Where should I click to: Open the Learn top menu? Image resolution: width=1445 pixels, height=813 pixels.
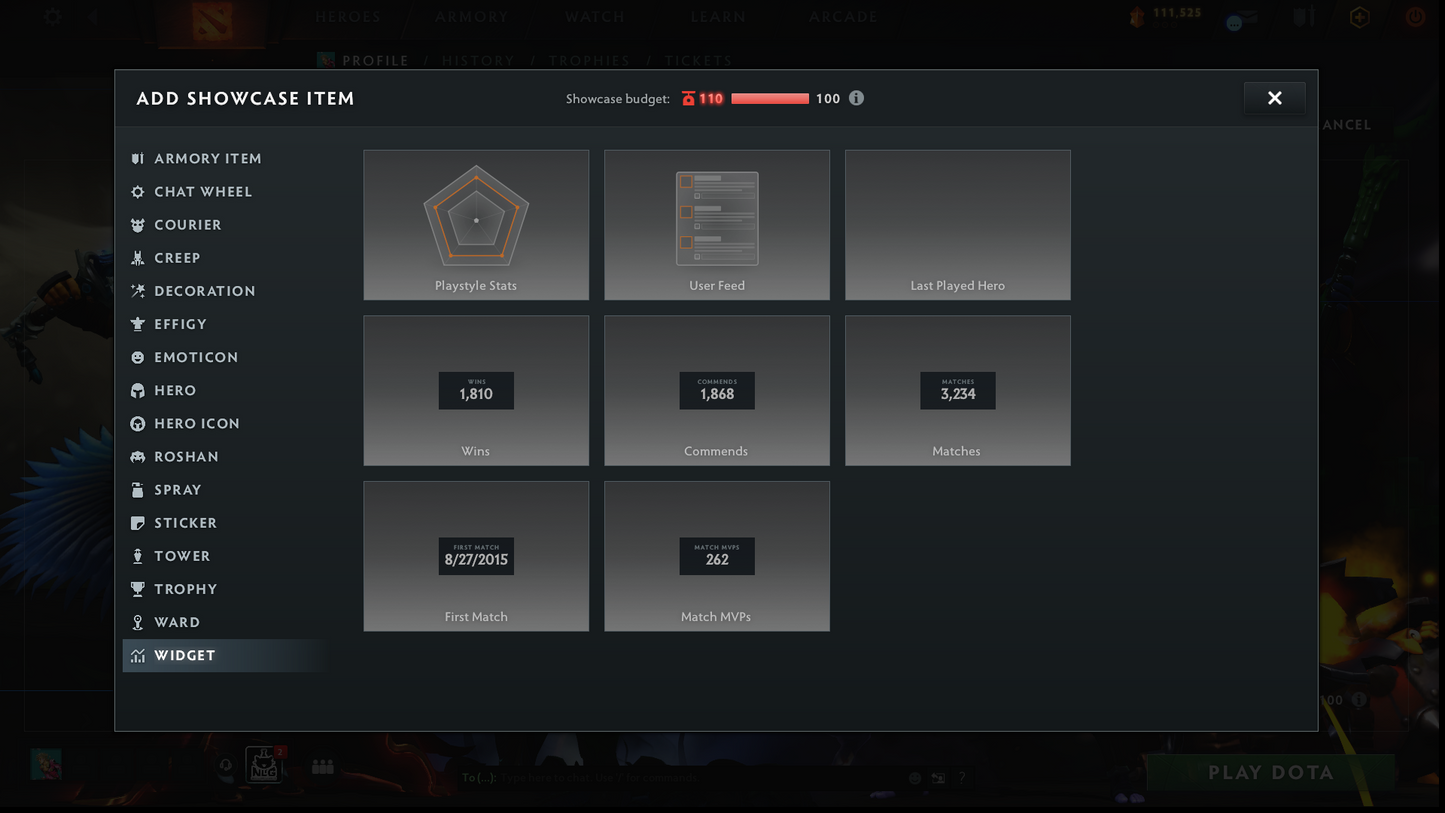point(718,17)
